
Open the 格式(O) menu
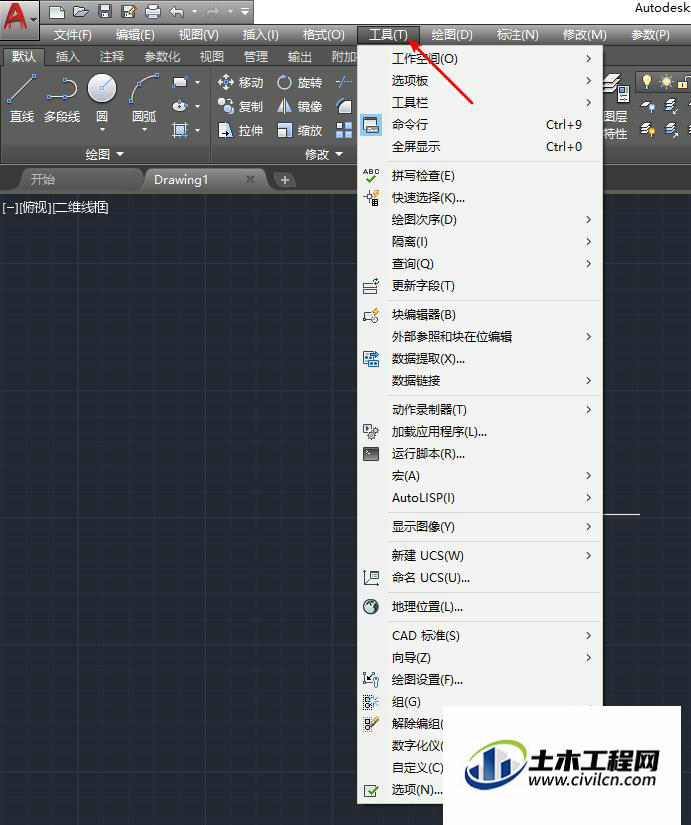tap(324, 35)
